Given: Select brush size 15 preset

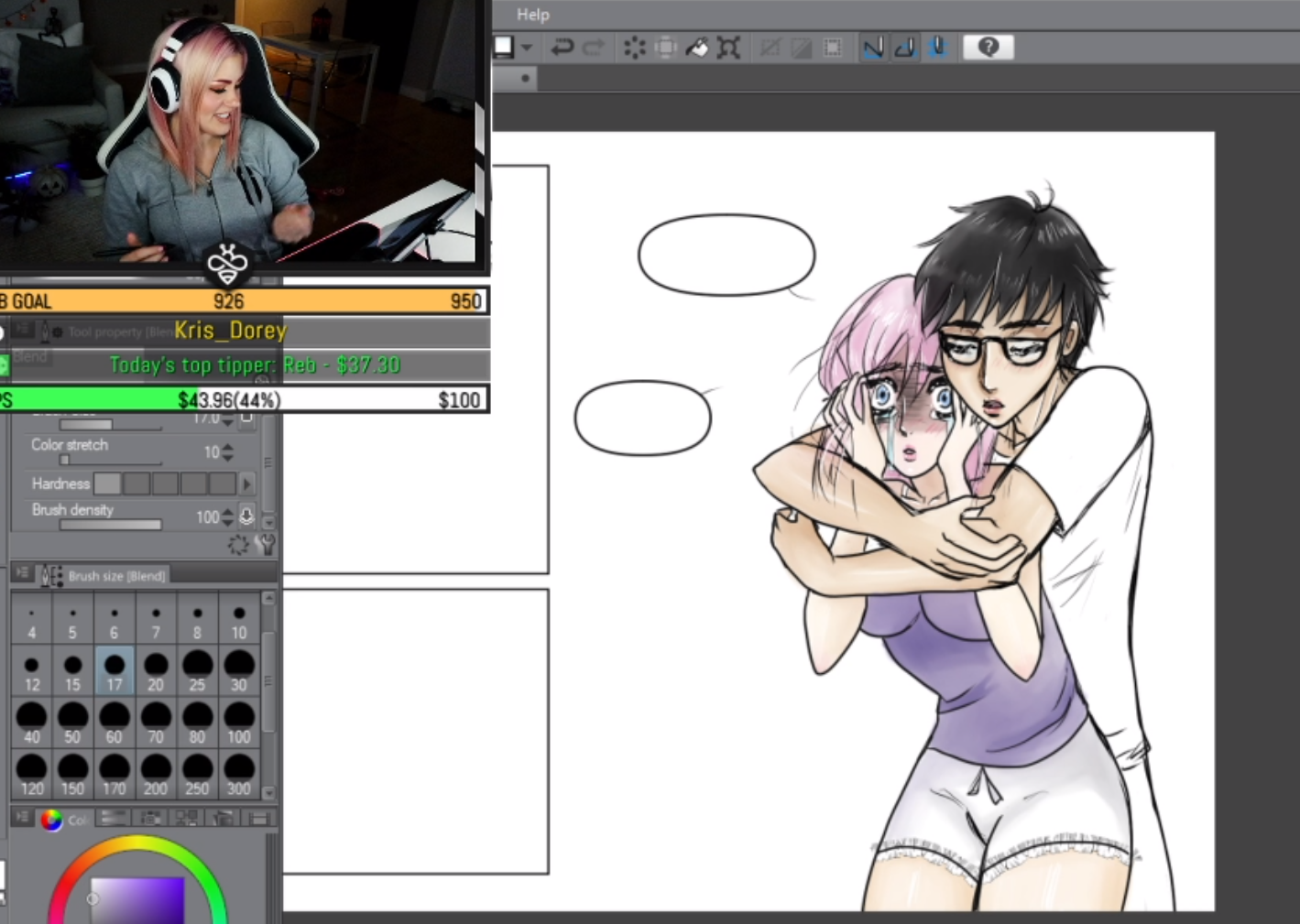Looking at the screenshot, I should 72,671.
